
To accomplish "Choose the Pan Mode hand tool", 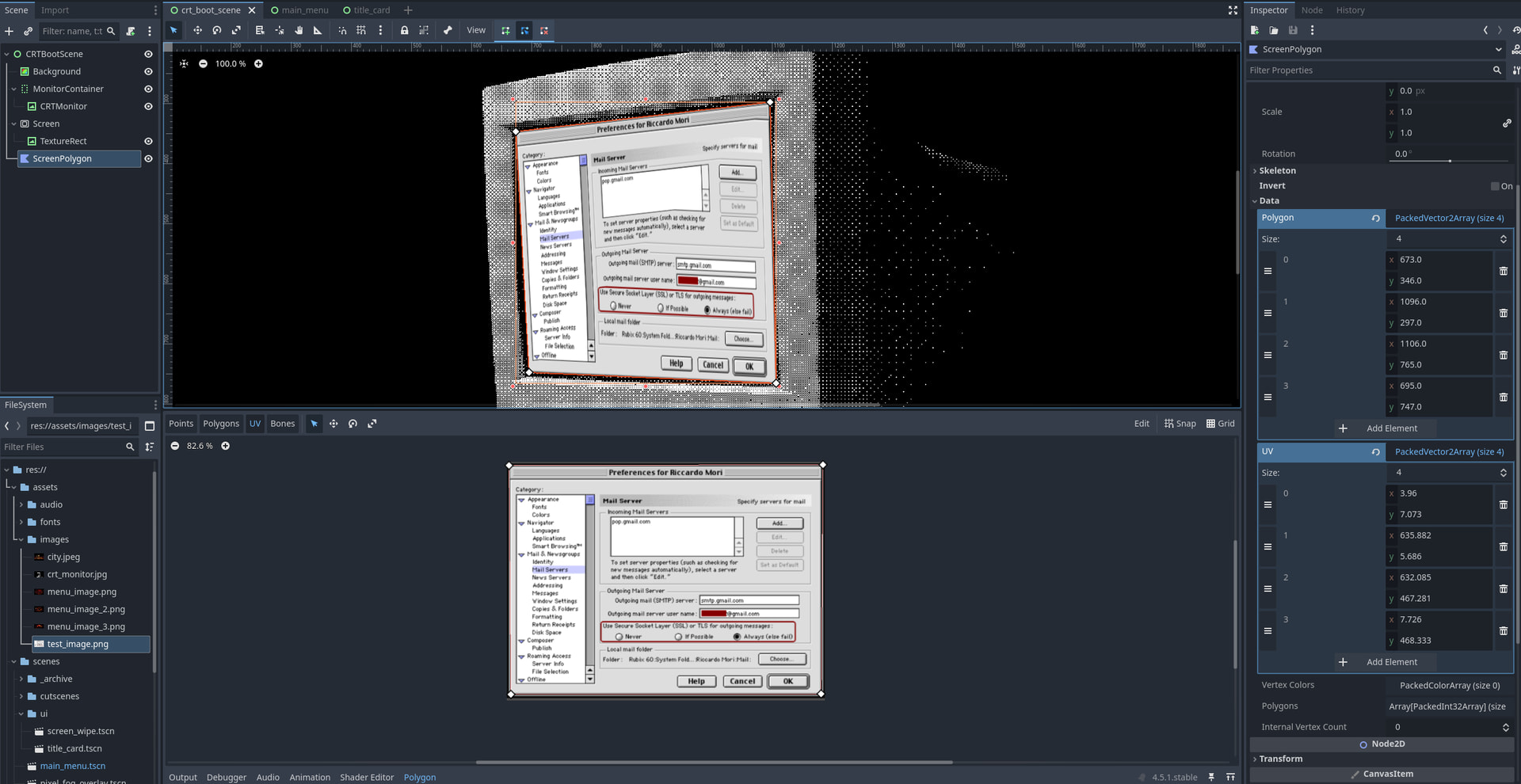I will pos(299,30).
